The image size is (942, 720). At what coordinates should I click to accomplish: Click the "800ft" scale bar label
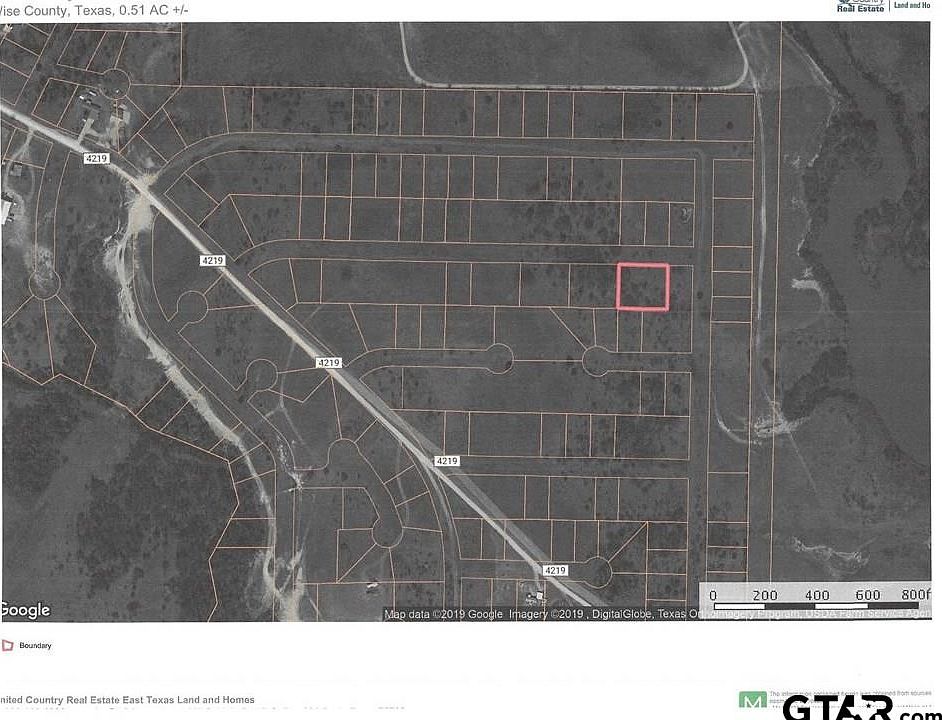(x=916, y=594)
